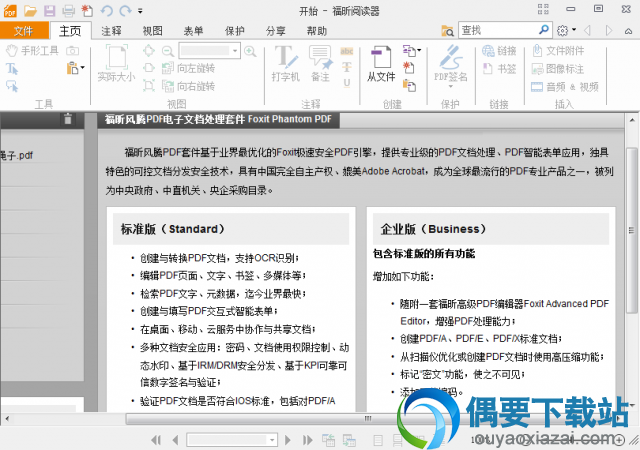640x450 pixels.
Task: Switch to the 主页 ribbon tab
Action: point(70,31)
